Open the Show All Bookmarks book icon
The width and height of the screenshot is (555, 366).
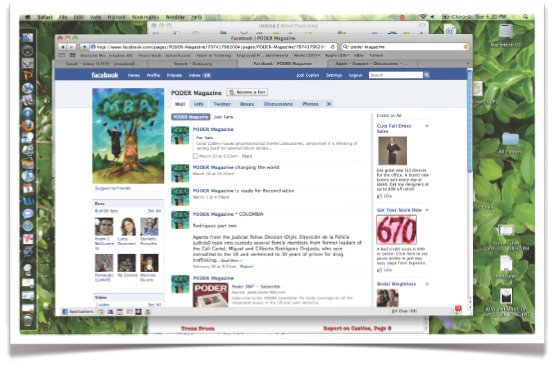click(x=62, y=55)
